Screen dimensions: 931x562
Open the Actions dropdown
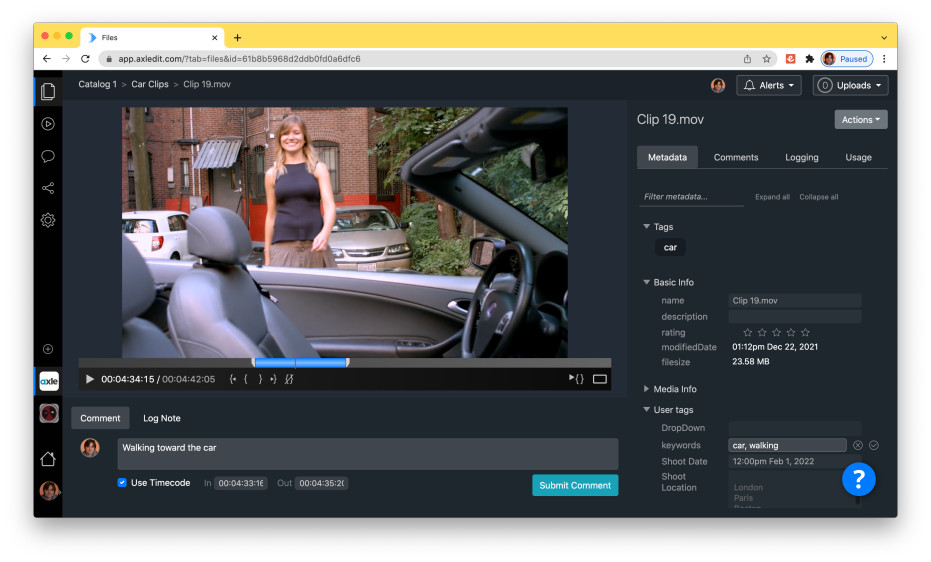pos(860,120)
